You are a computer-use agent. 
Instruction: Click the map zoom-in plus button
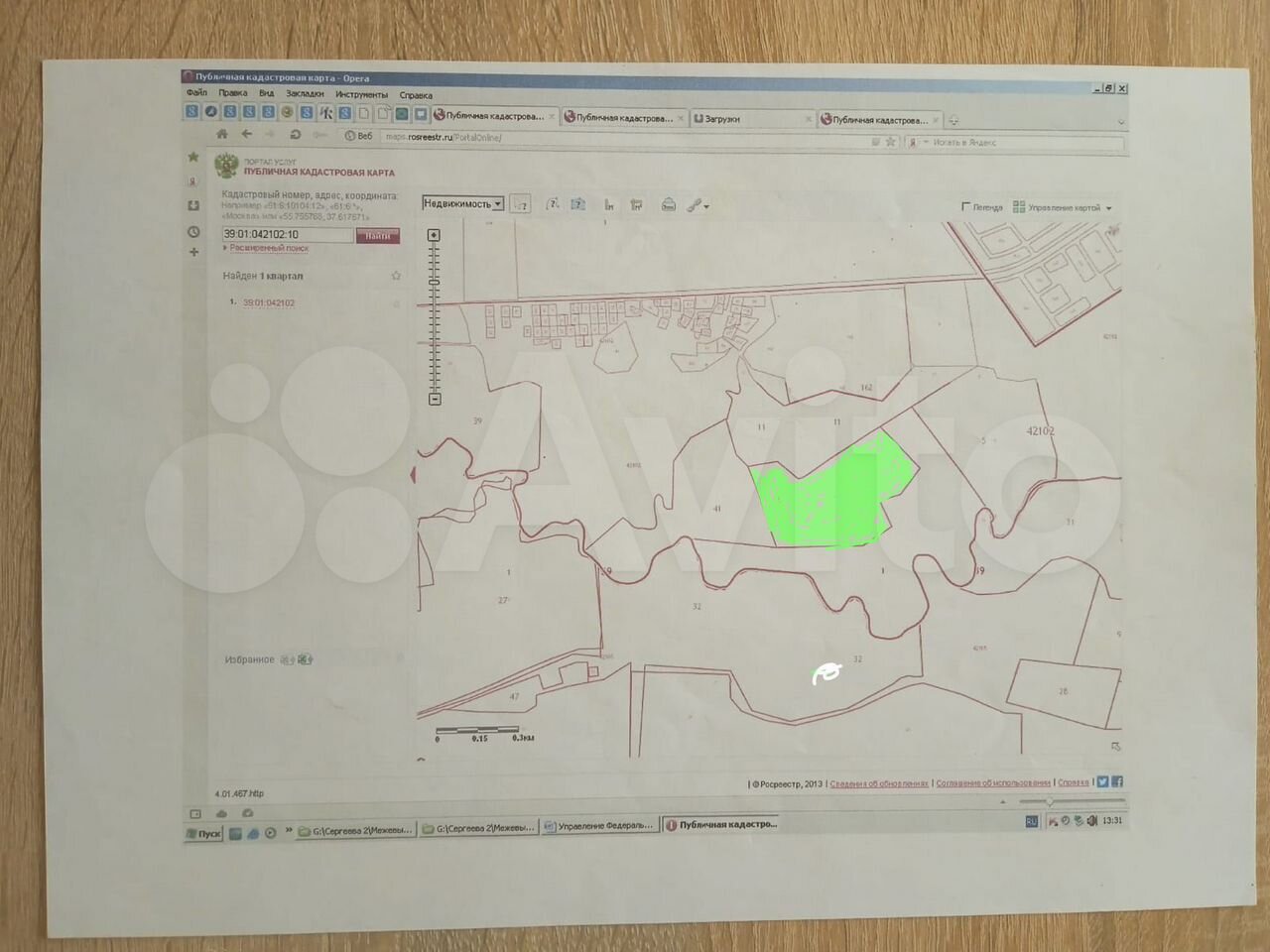pyautogui.click(x=434, y=235)
